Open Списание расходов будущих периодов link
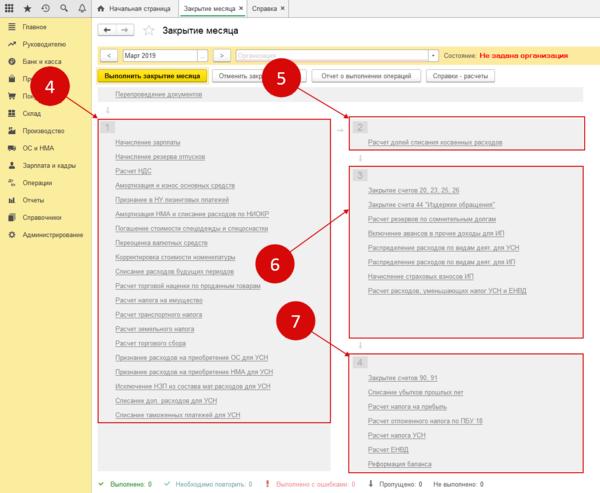 tap(174, 271)
